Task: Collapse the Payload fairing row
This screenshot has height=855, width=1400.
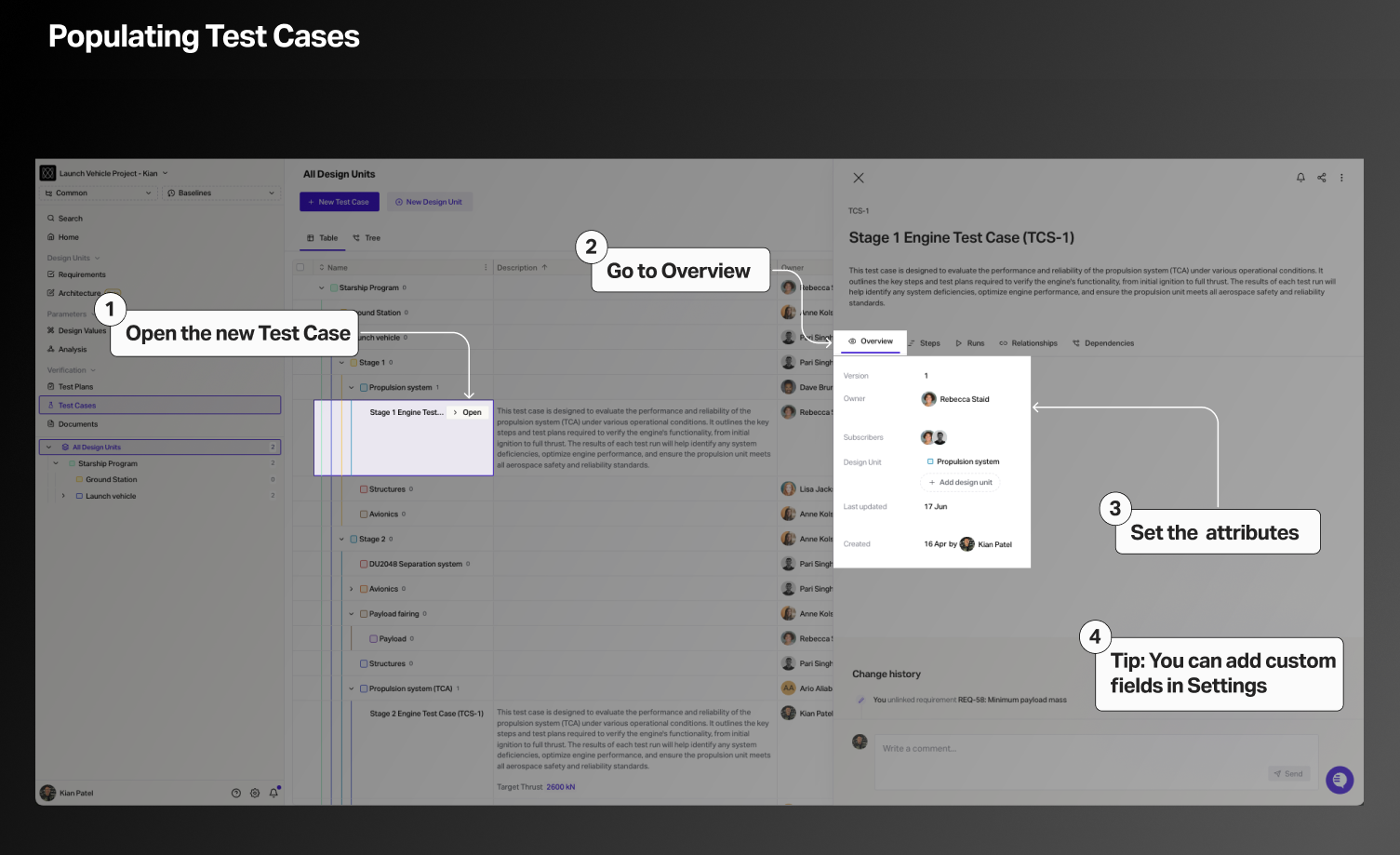Action: coord(352,614)
